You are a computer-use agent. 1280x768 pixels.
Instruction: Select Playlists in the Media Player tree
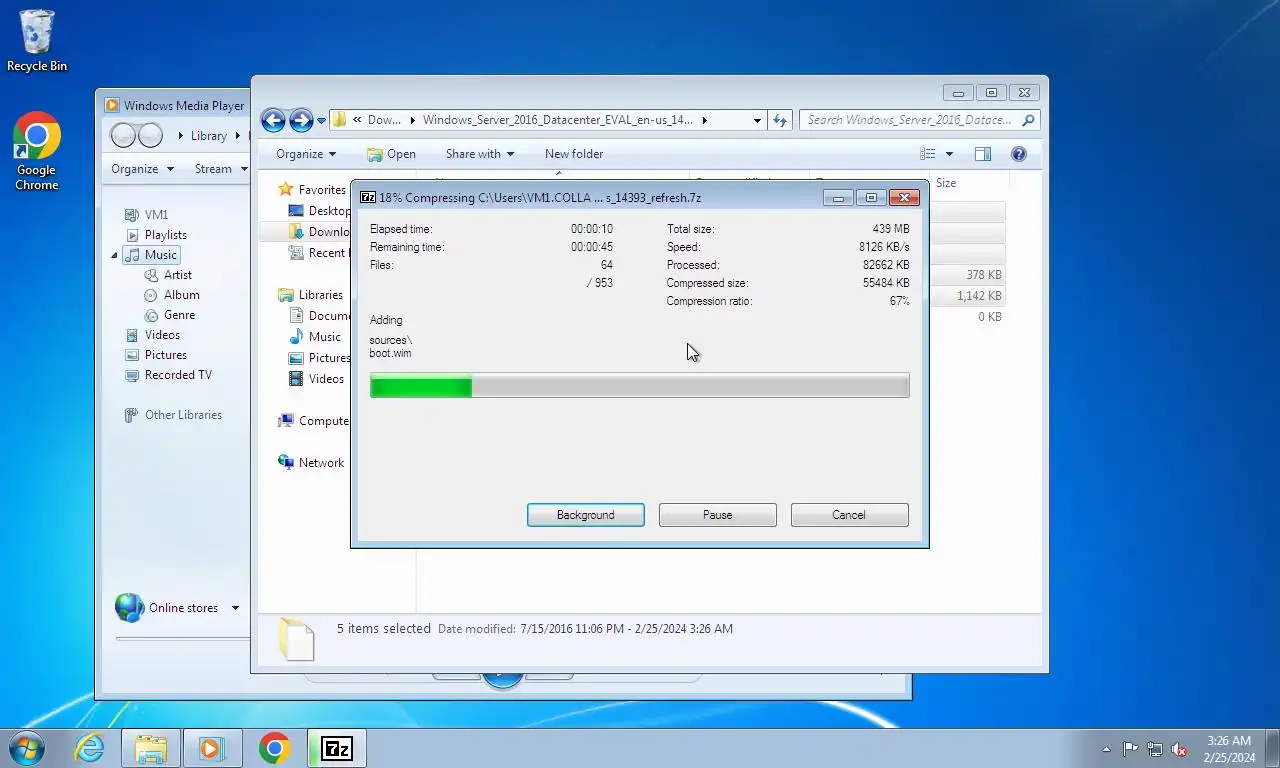(156, 235)
